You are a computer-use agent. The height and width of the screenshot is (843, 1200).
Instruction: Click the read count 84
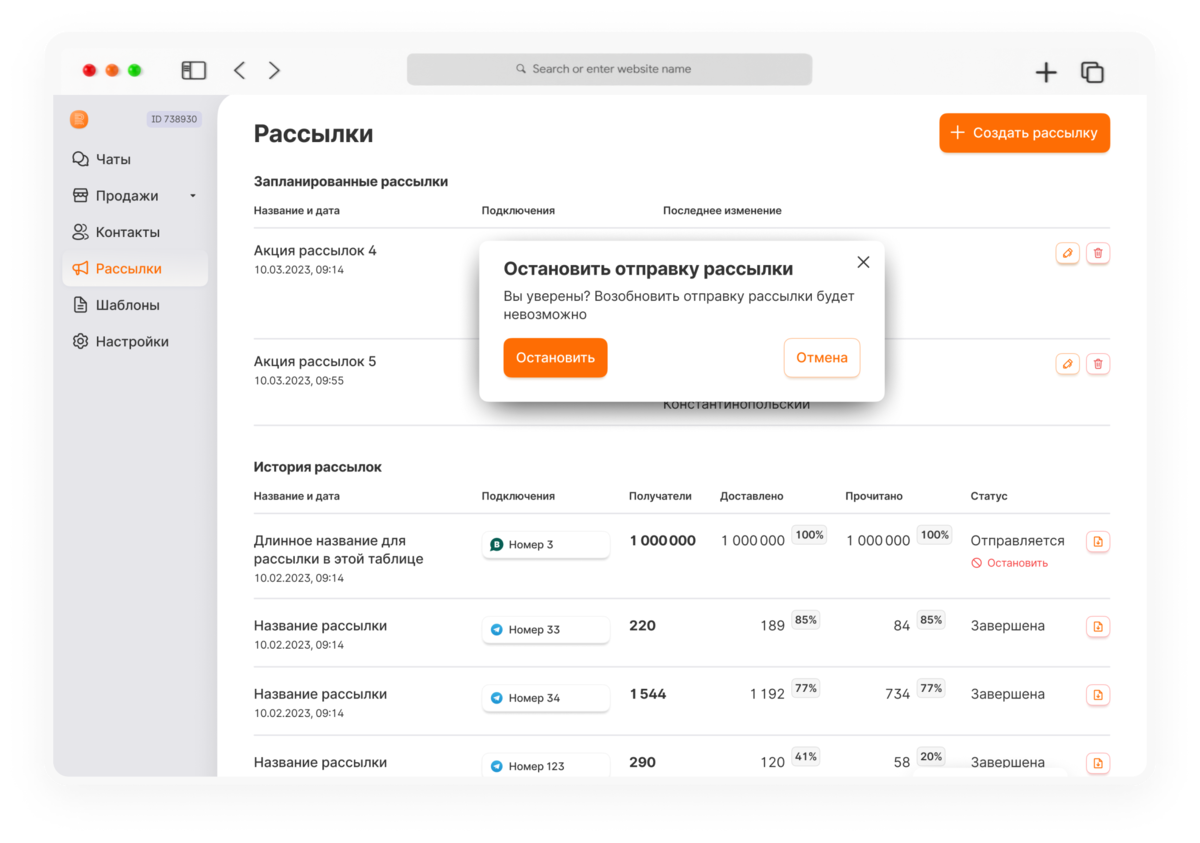click(902, 625)
